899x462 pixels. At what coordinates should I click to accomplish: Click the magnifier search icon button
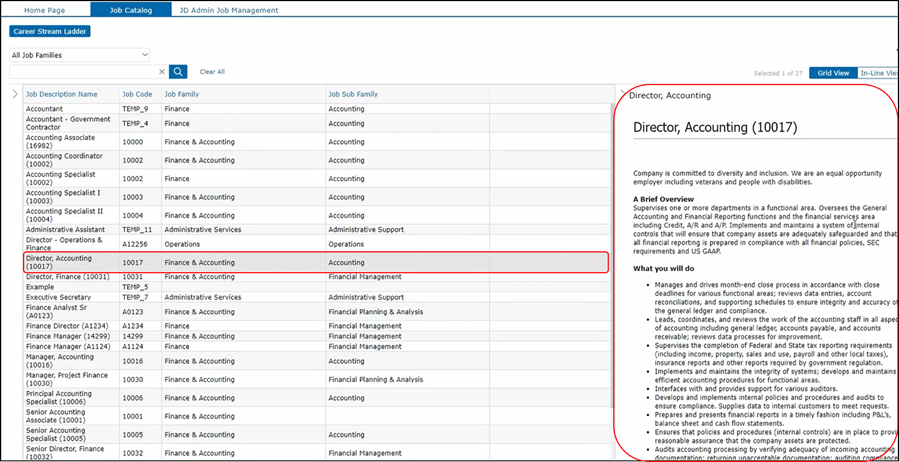tap(178, 72)
